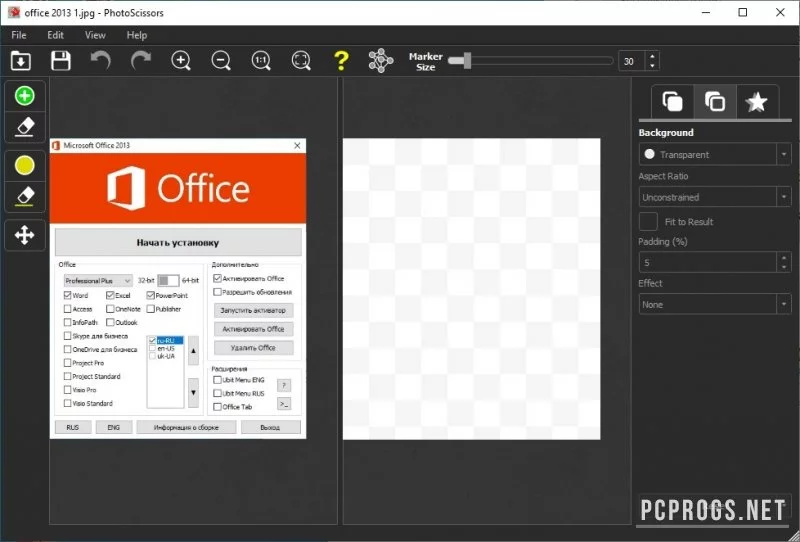Click the neural network auto-cutout icon

pyautogui.click(x=381, y=61)
